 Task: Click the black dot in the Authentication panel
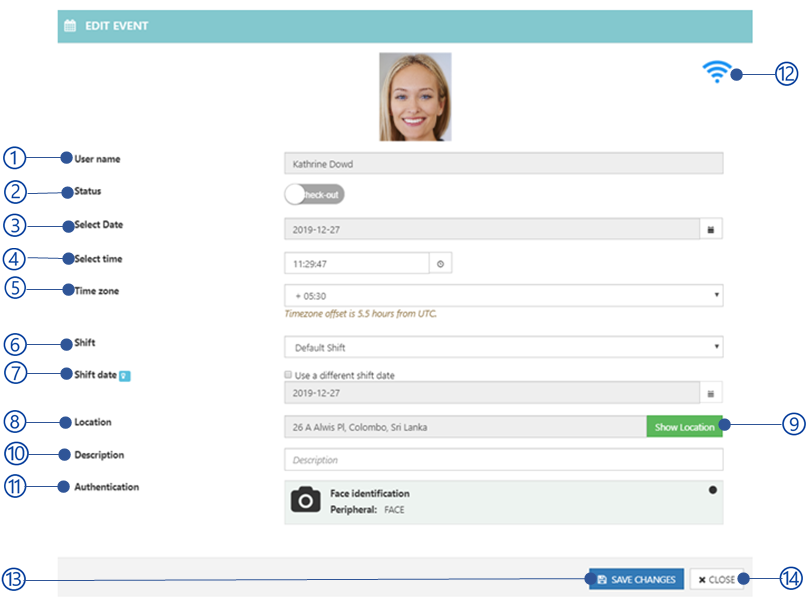tap(712, 489)
